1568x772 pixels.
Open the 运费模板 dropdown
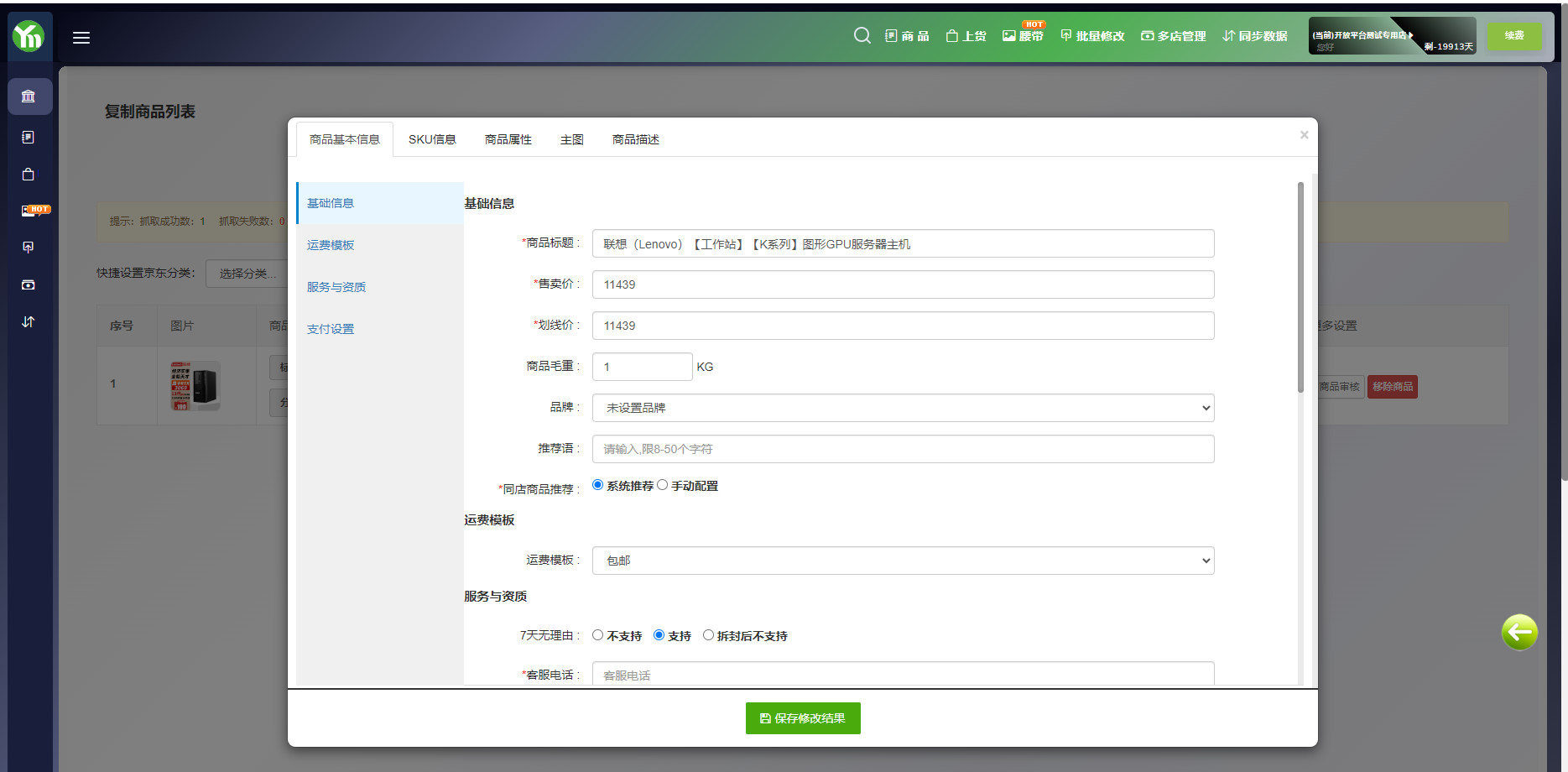(903, 561)
